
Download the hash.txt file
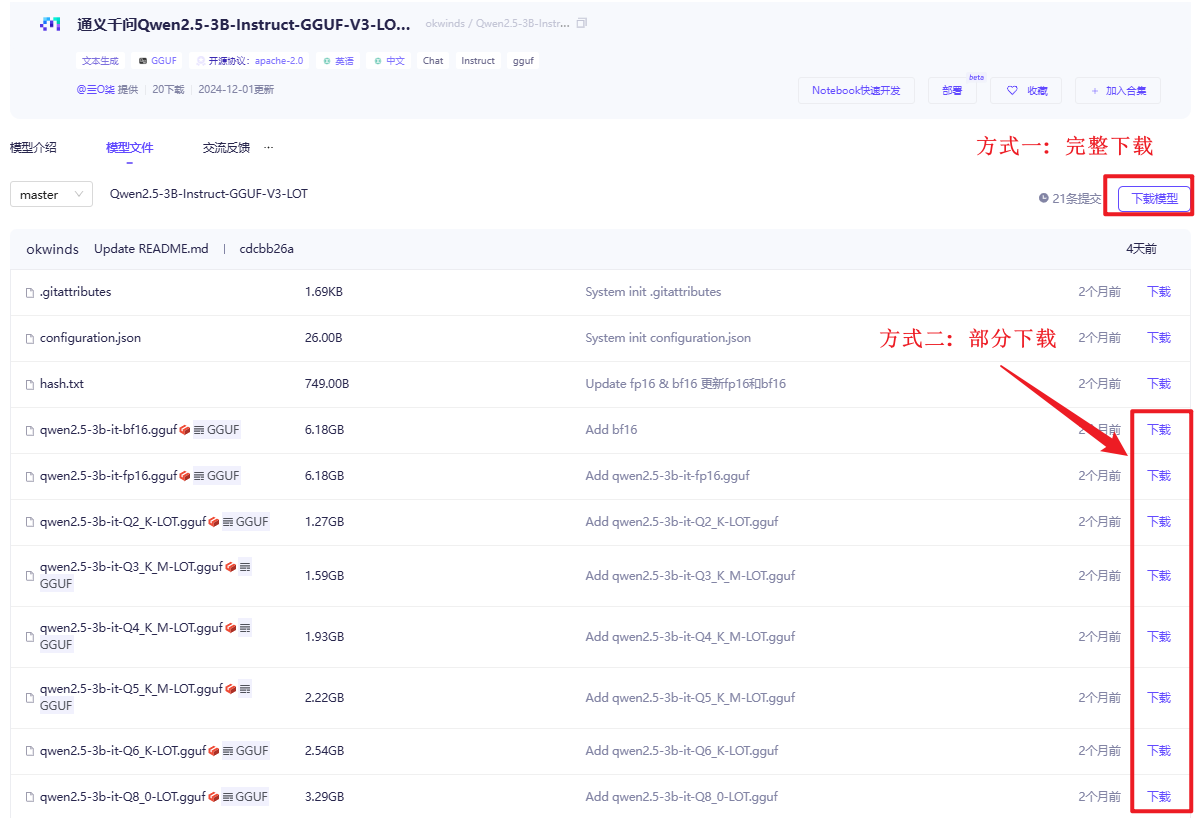pos(1158,384)
